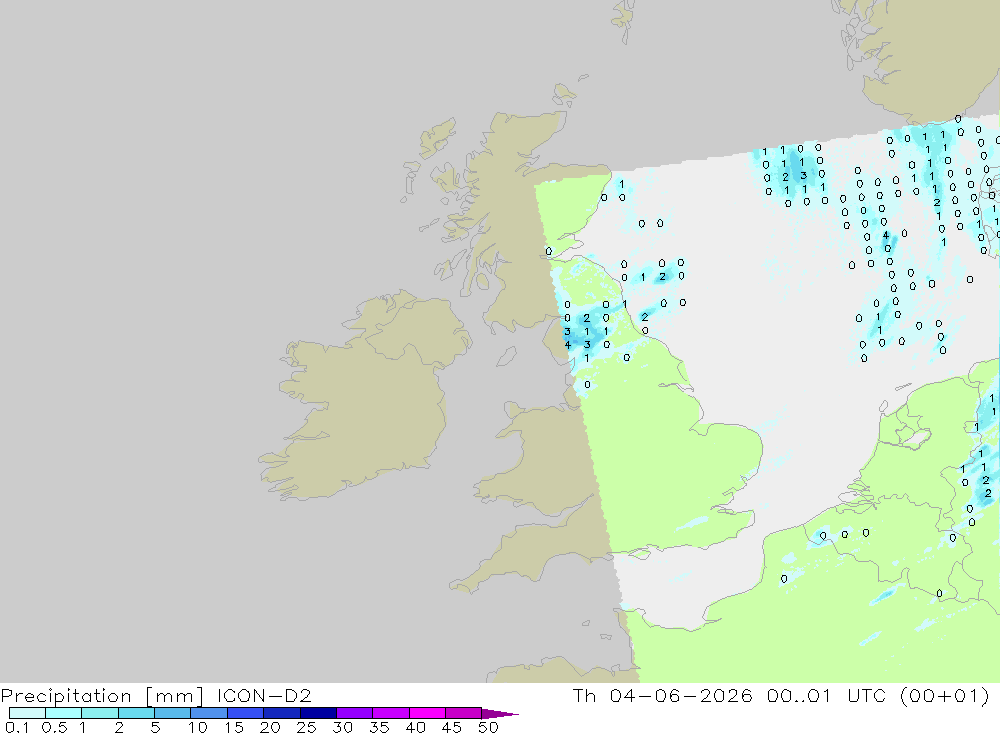Image resolution: width=1000 pixels, height=733 pixels.
Task: Select the purple arrow tip at legend end
Action: point(500,714)
